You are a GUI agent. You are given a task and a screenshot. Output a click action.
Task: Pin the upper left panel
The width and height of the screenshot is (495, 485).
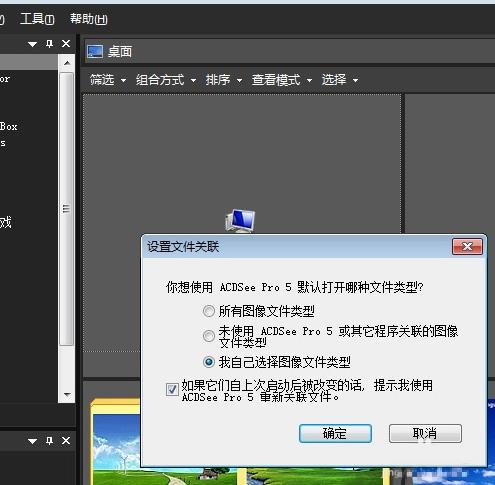(x=49, y=44)
